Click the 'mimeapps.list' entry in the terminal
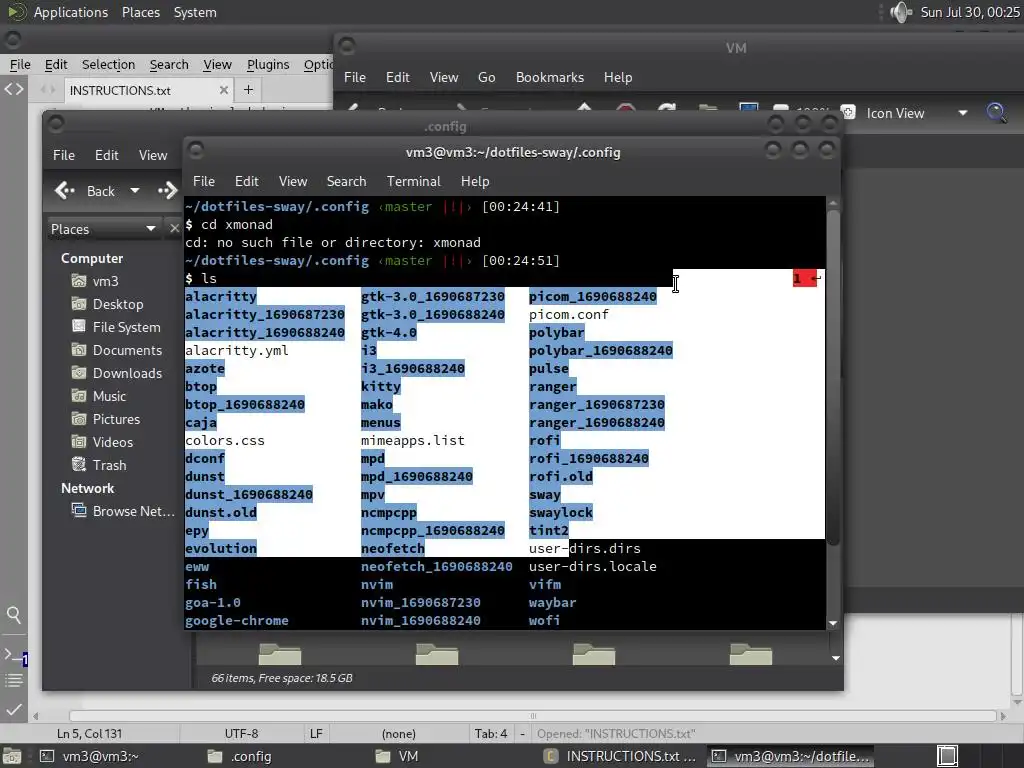This screenshot has width=1024, height=768. click(x=413, y=441)
